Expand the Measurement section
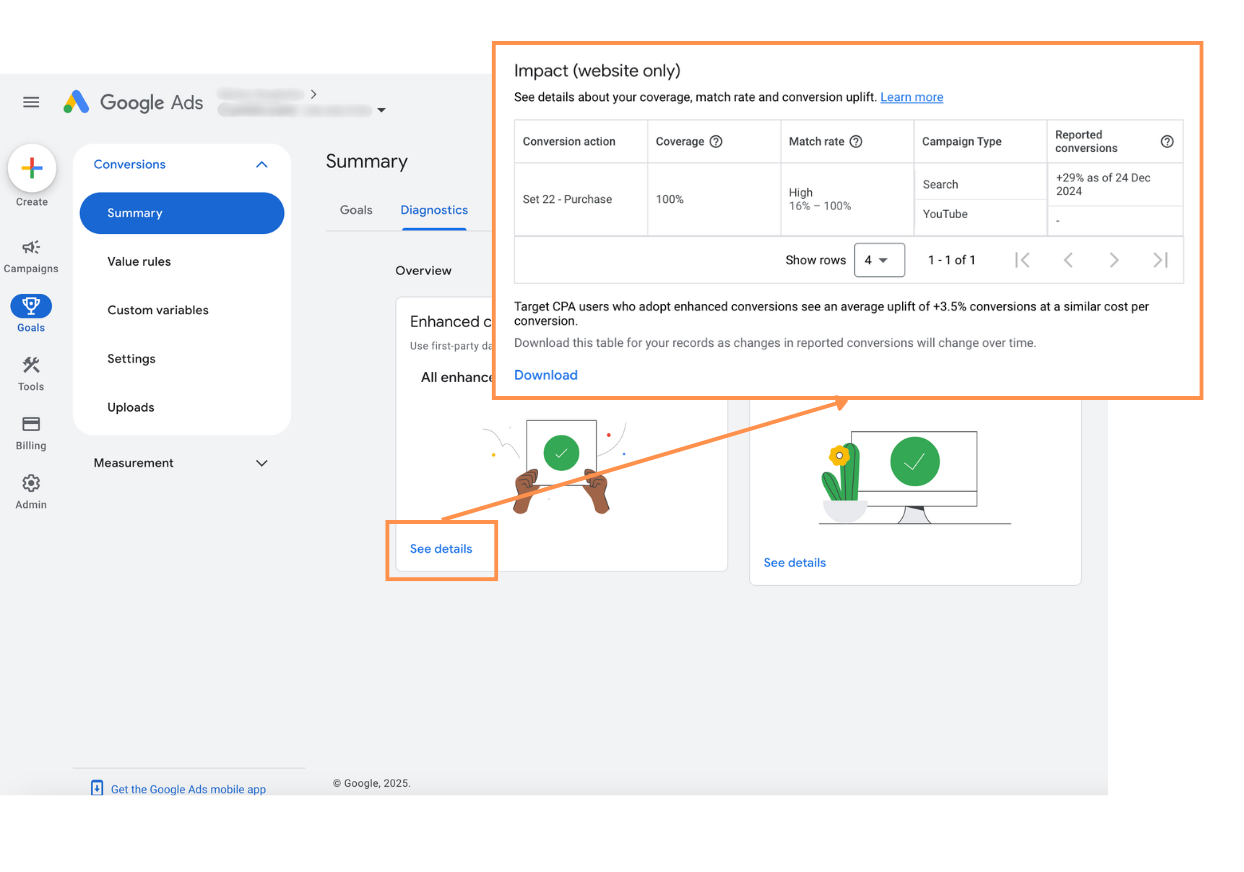The image size is (1244, 872). point(262,463)
